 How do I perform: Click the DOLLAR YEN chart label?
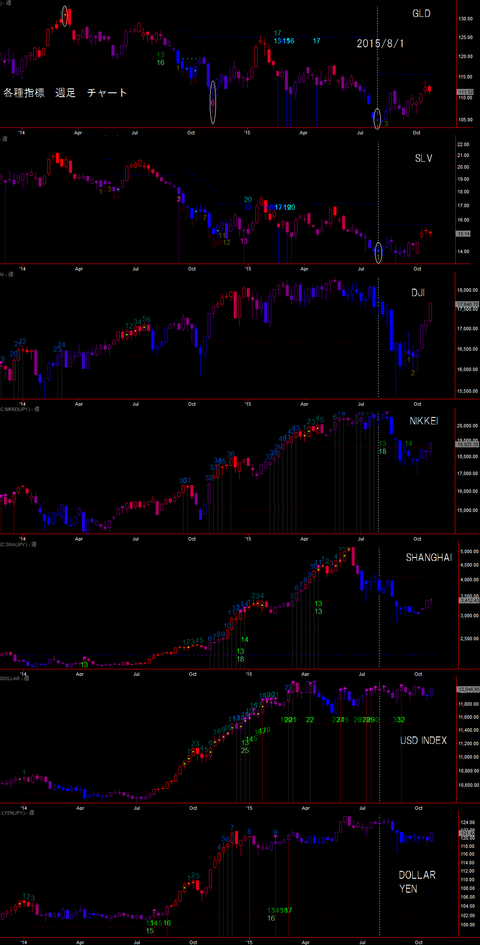[x=417, y=881]
